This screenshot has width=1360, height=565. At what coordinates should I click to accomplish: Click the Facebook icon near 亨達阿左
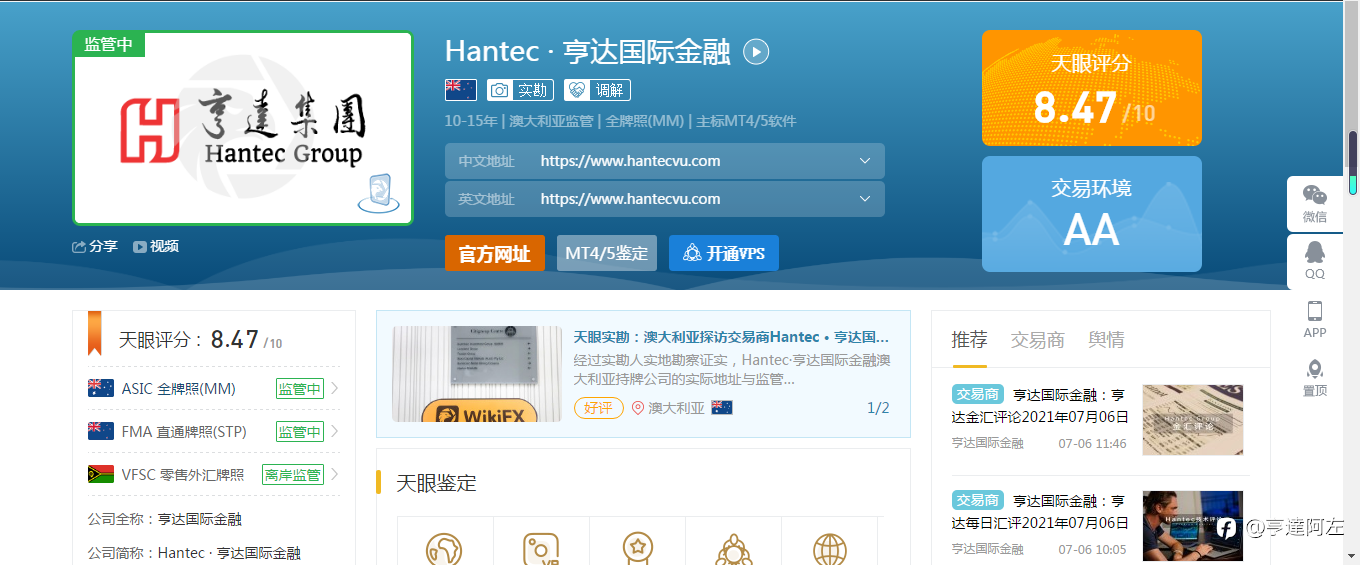point(1226,527)
